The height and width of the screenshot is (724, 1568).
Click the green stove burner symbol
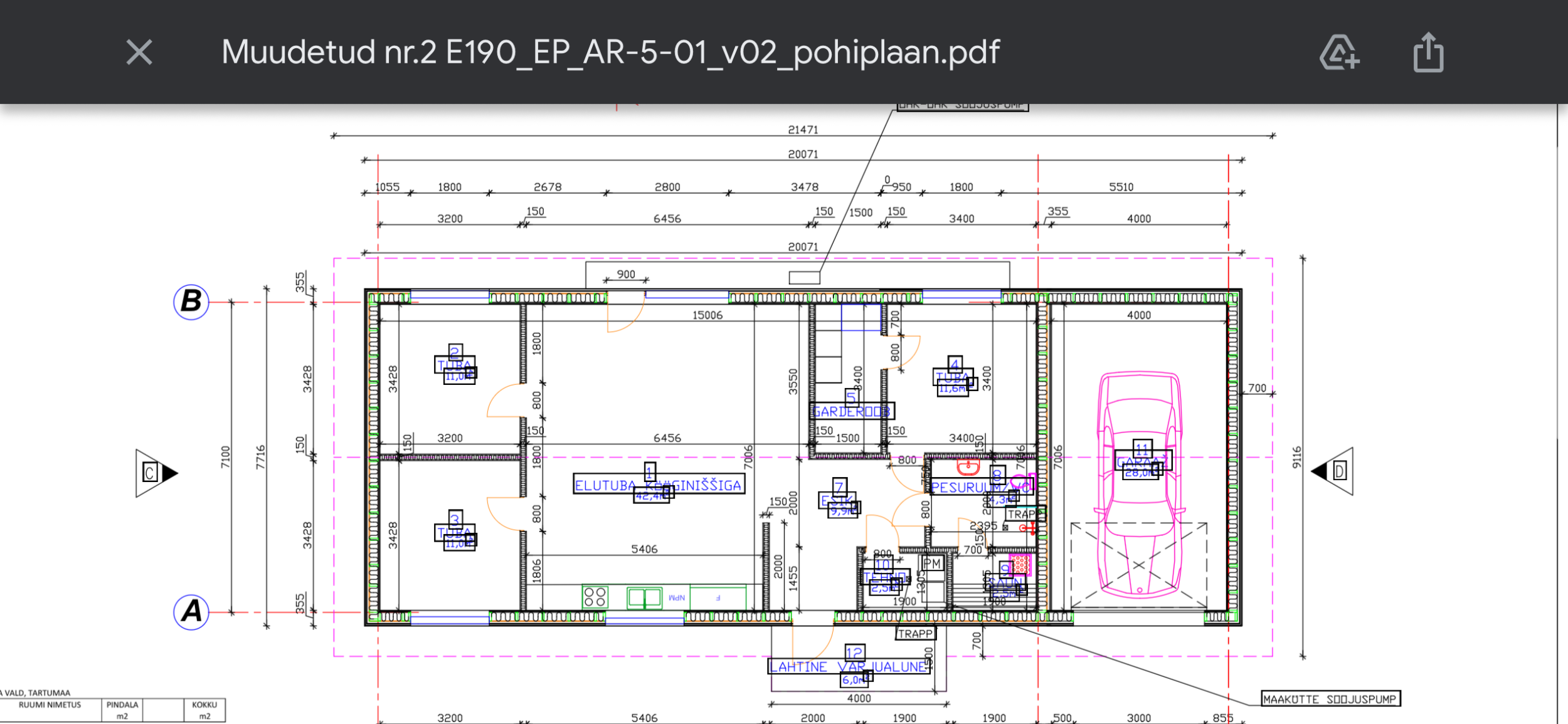click(595, 597)
